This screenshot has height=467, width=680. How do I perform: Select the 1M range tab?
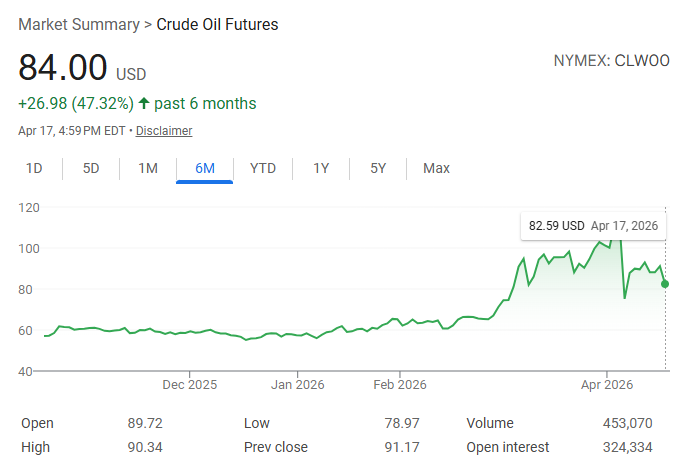point(148,168)
